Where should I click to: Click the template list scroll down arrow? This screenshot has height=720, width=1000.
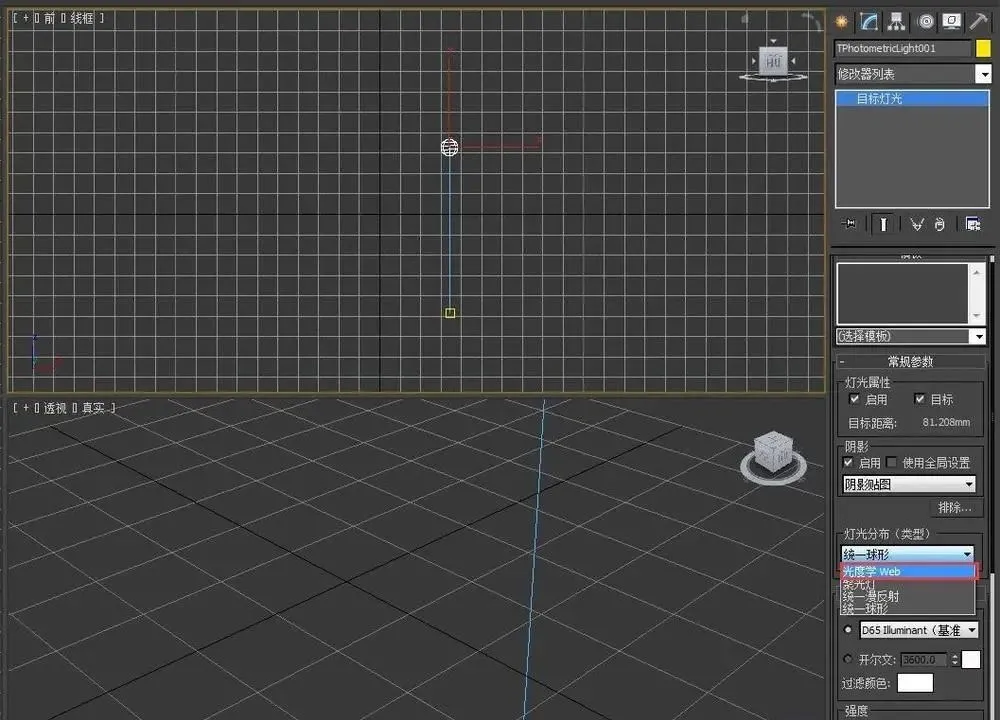pos(977,315)
